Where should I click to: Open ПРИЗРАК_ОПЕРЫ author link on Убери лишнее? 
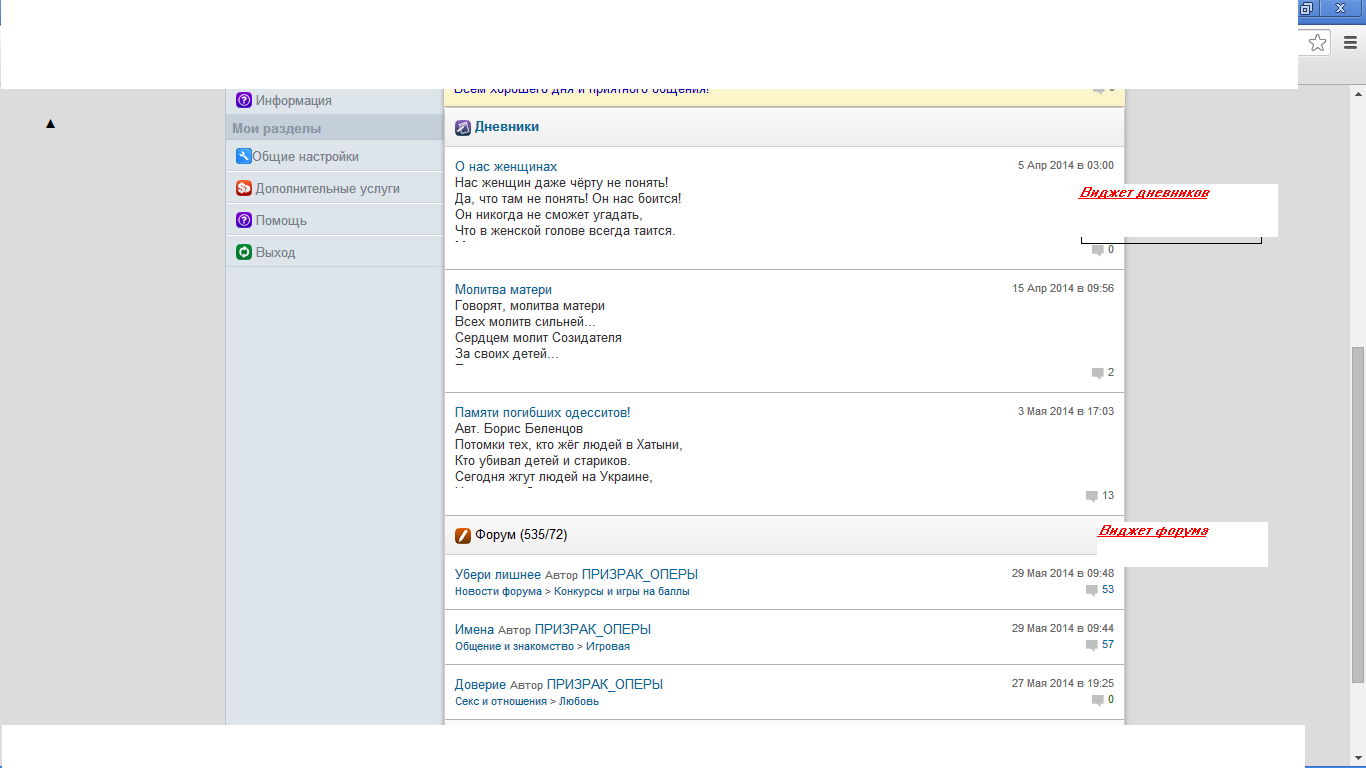640,575
